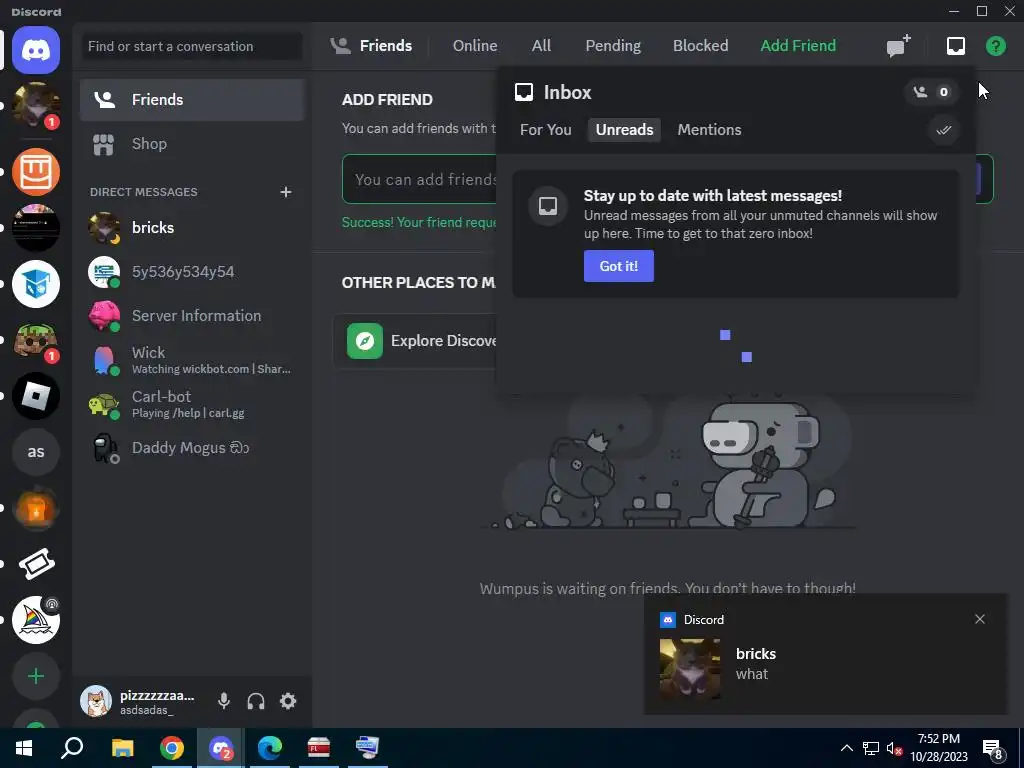Open Microsoft Edge from taskbar
The width and height of the screenshot is (1024, 768).
270,748
